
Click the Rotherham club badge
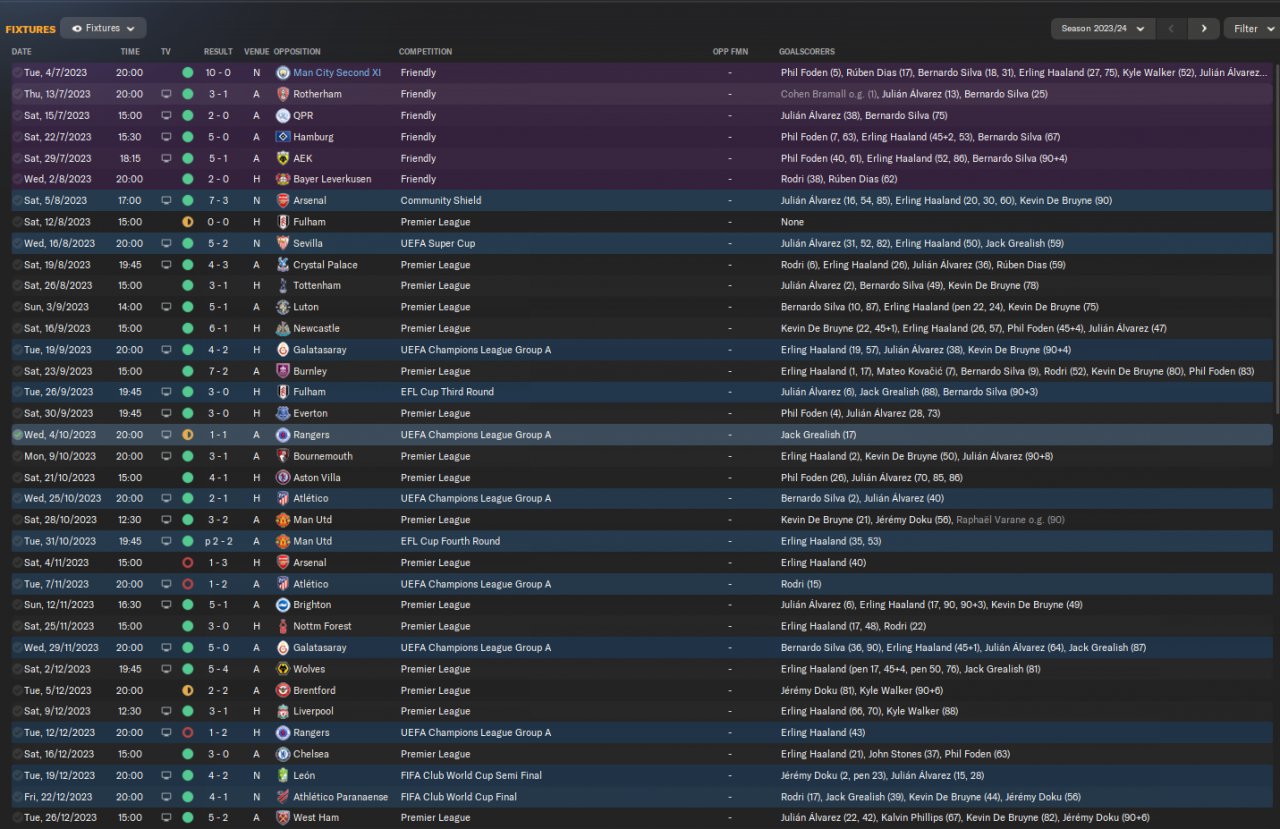(x=282, y=94)
